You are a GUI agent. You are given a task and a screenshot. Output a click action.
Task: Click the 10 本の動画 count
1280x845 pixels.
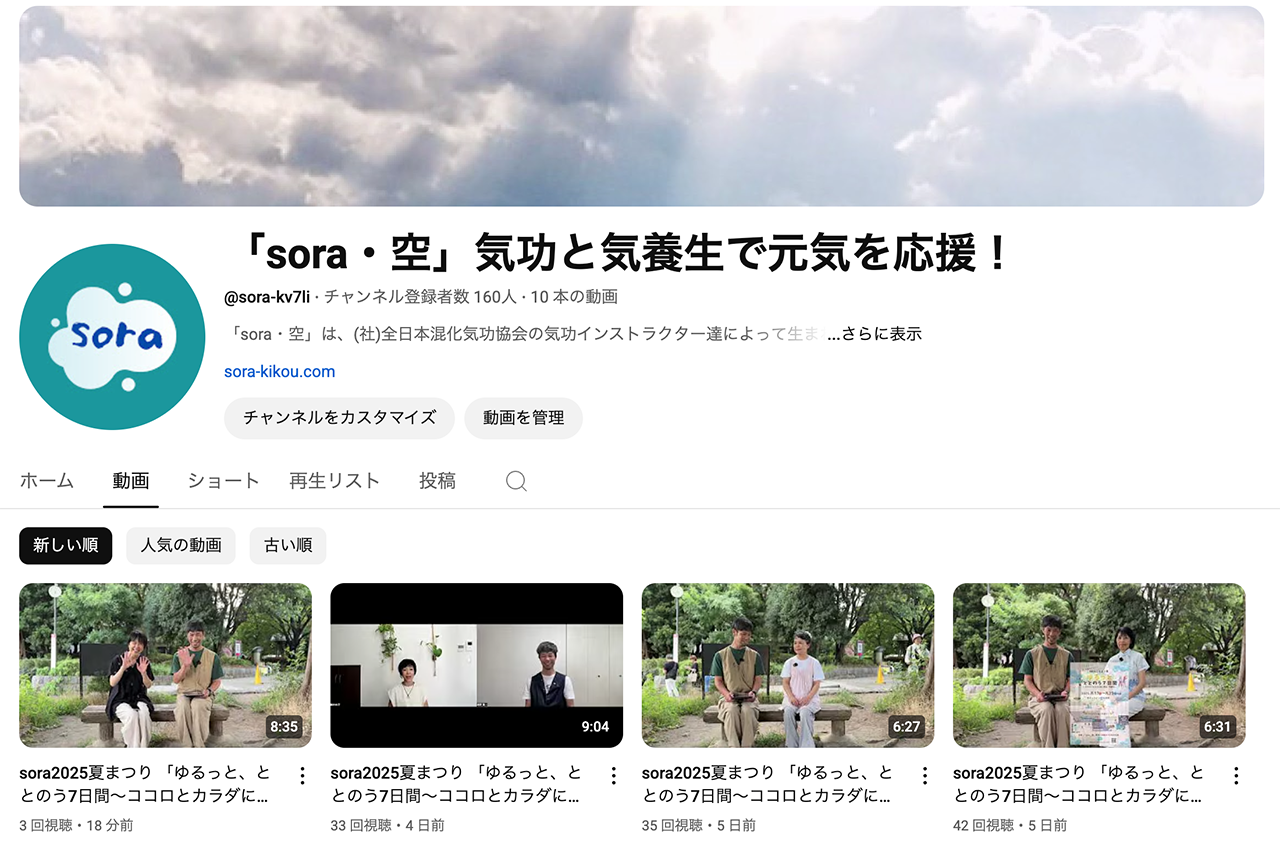(574, 297)
